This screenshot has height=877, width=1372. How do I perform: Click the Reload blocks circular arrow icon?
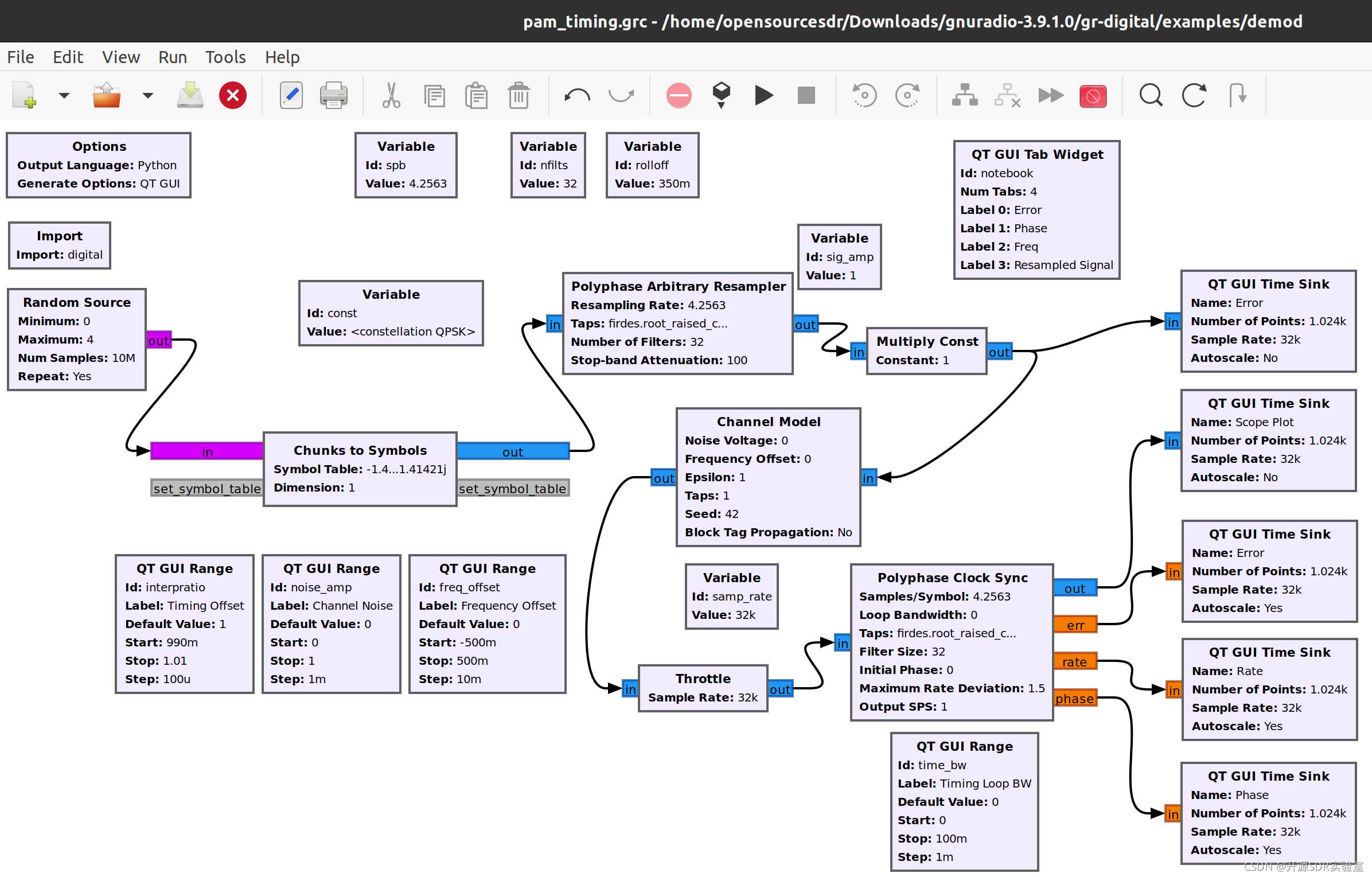1194,95
